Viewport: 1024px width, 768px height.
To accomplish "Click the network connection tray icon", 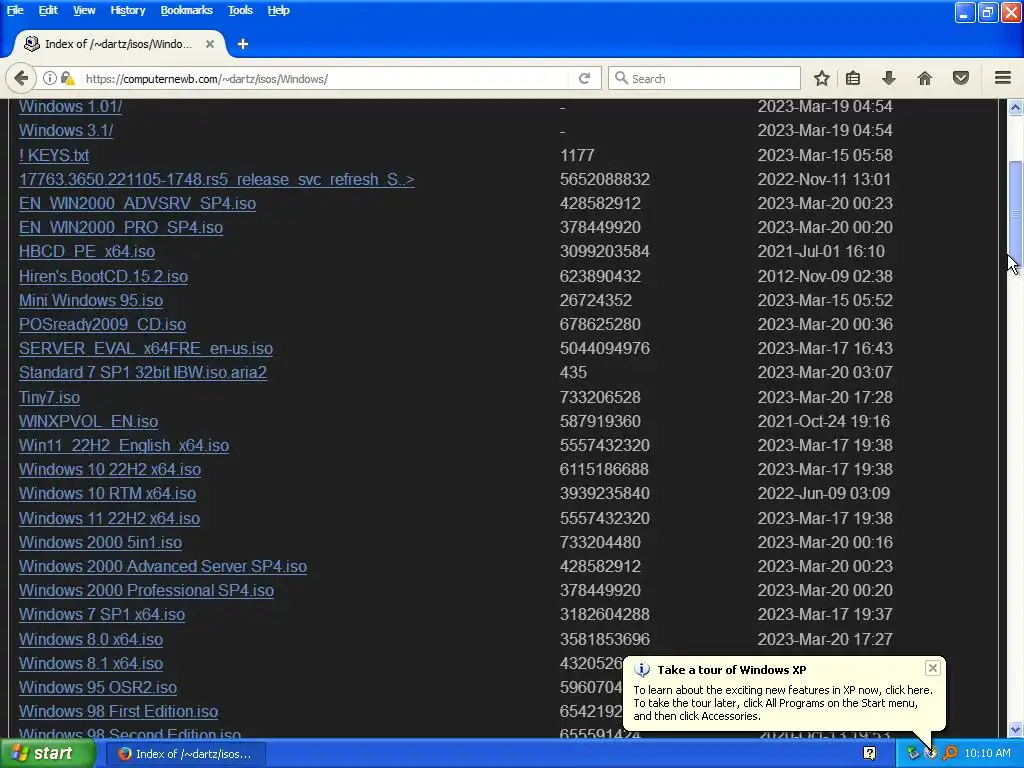I will pos(912,753).
